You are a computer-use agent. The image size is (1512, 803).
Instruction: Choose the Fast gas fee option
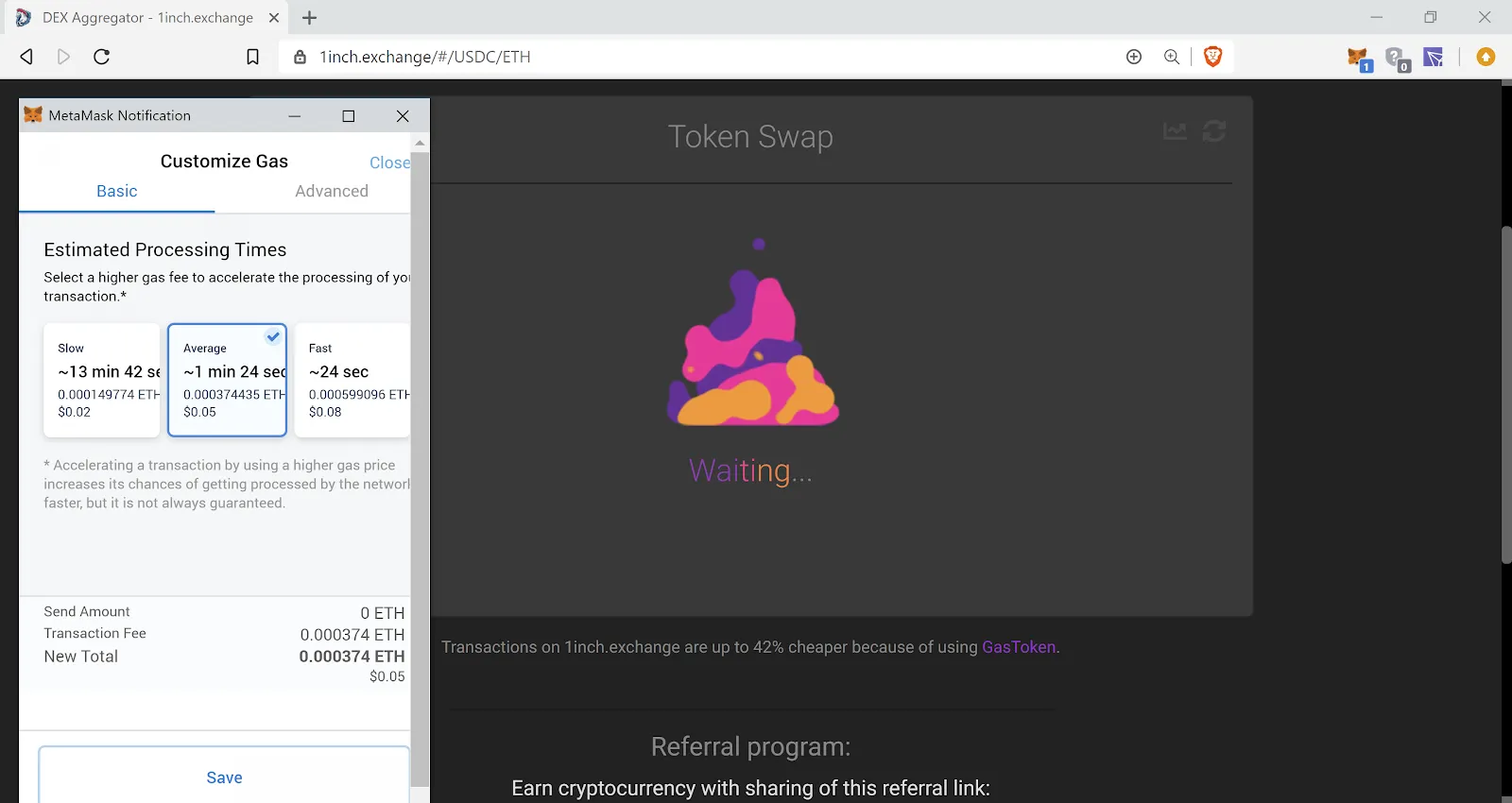coord(352,380)
